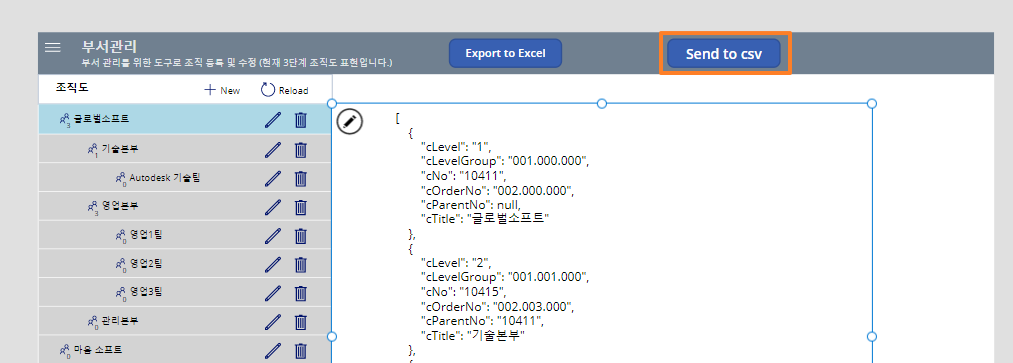This screenshot has width=1013, height=363.
Task: Delete the Autodesk 기술팀 row
Action: tap(300, 178)
